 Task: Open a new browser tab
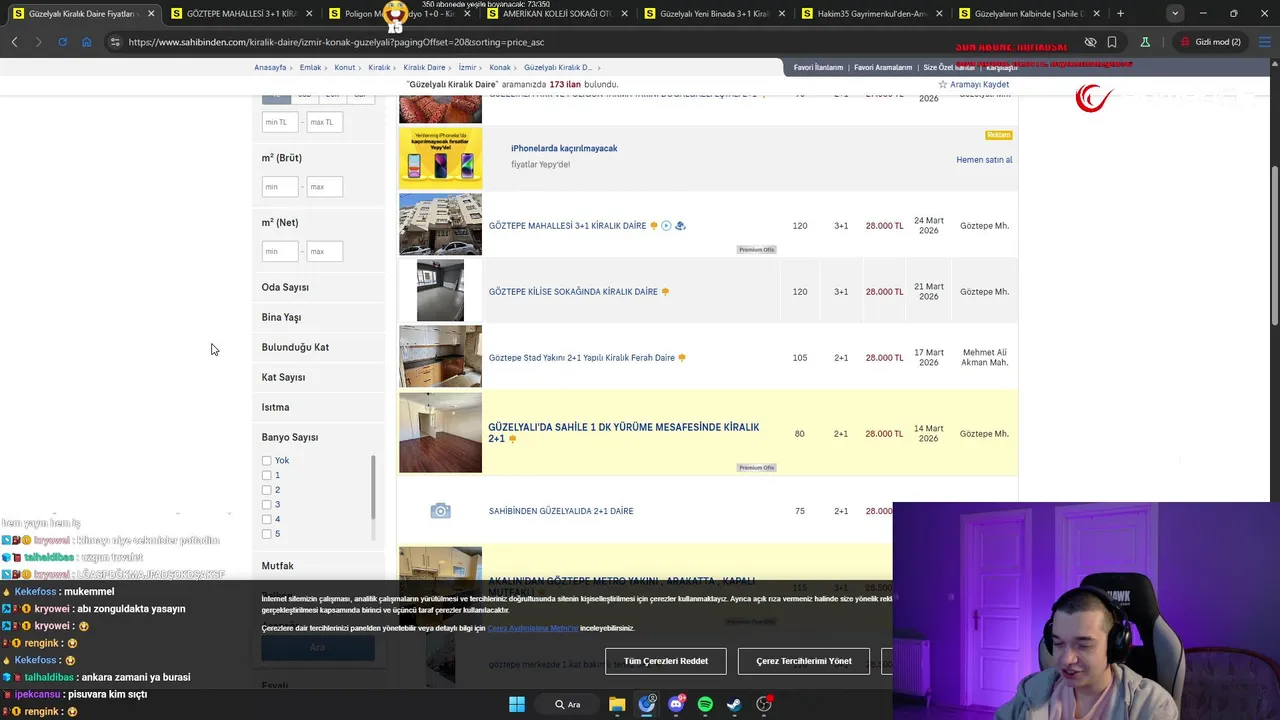[1120, 14]
